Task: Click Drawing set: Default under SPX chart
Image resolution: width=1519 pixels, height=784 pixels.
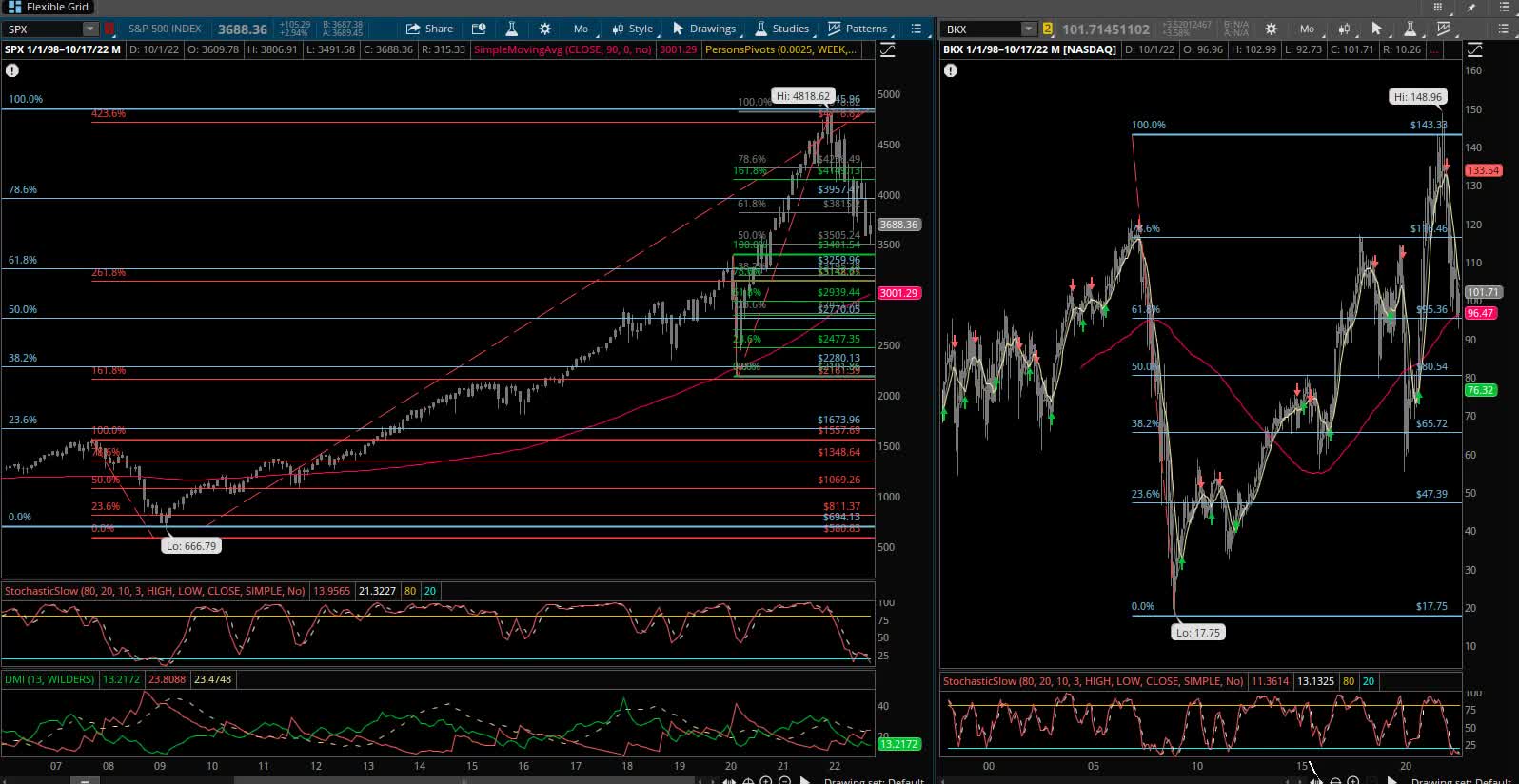Action: 874,780
